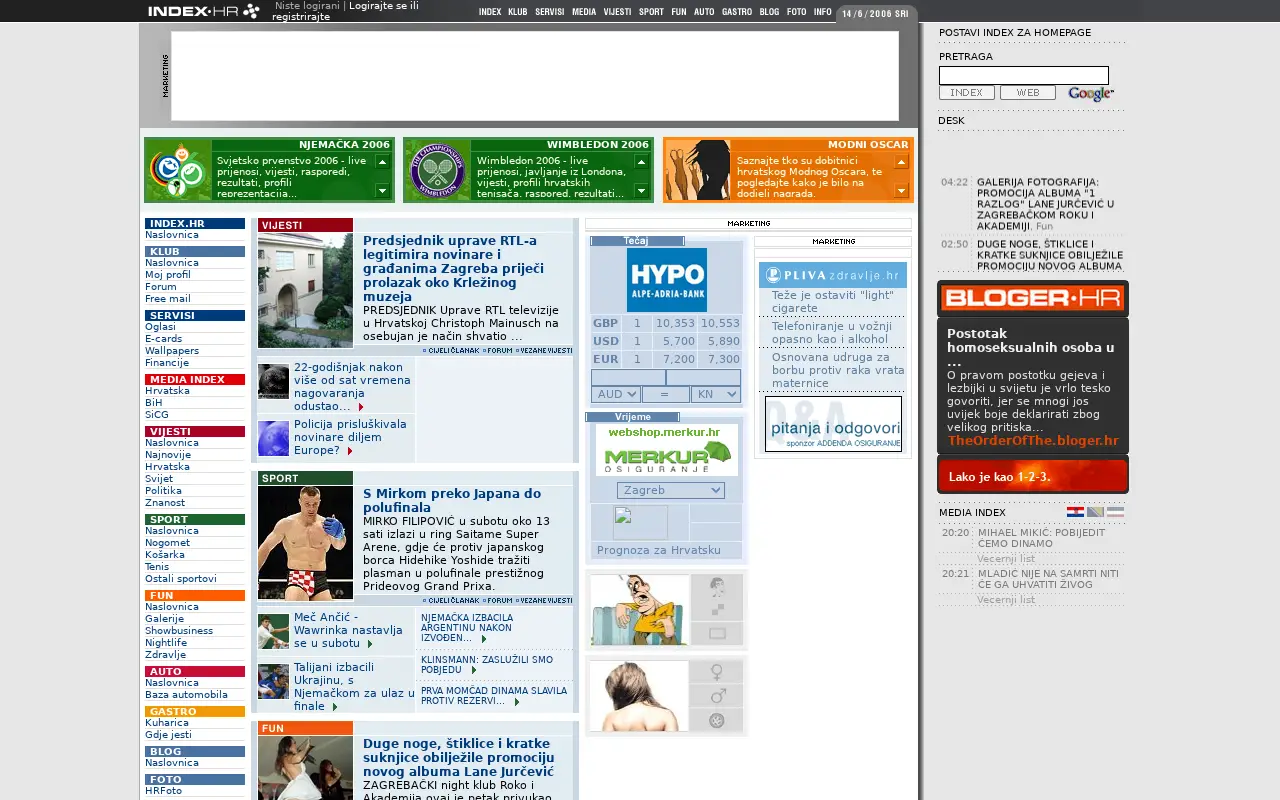The image size is (1280, 800).
Task: Open the Krleža museum building photo
Action: pyautogui.click(x=305, y=290)
